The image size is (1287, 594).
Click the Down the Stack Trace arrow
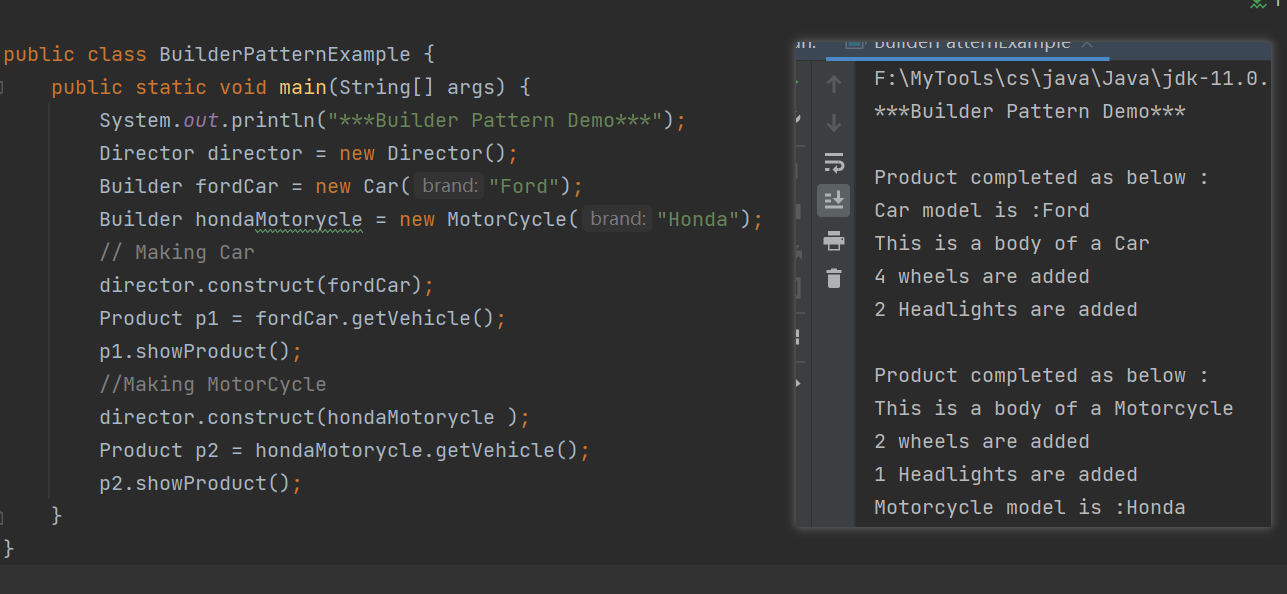834,124
